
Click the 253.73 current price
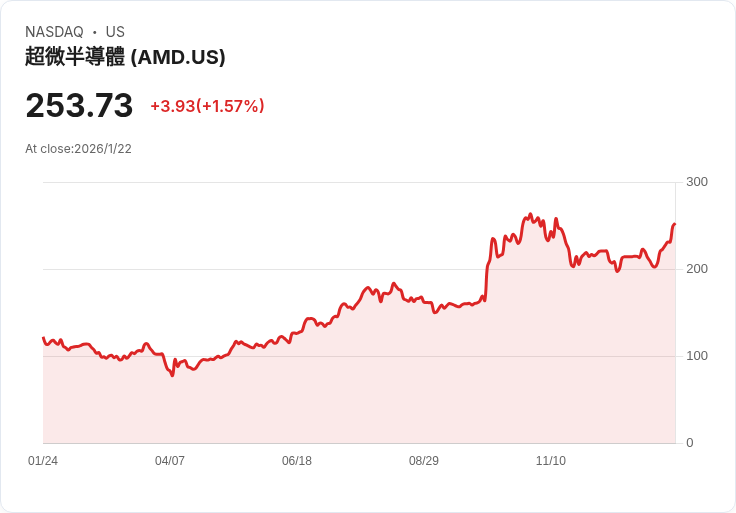click(79, 105)
